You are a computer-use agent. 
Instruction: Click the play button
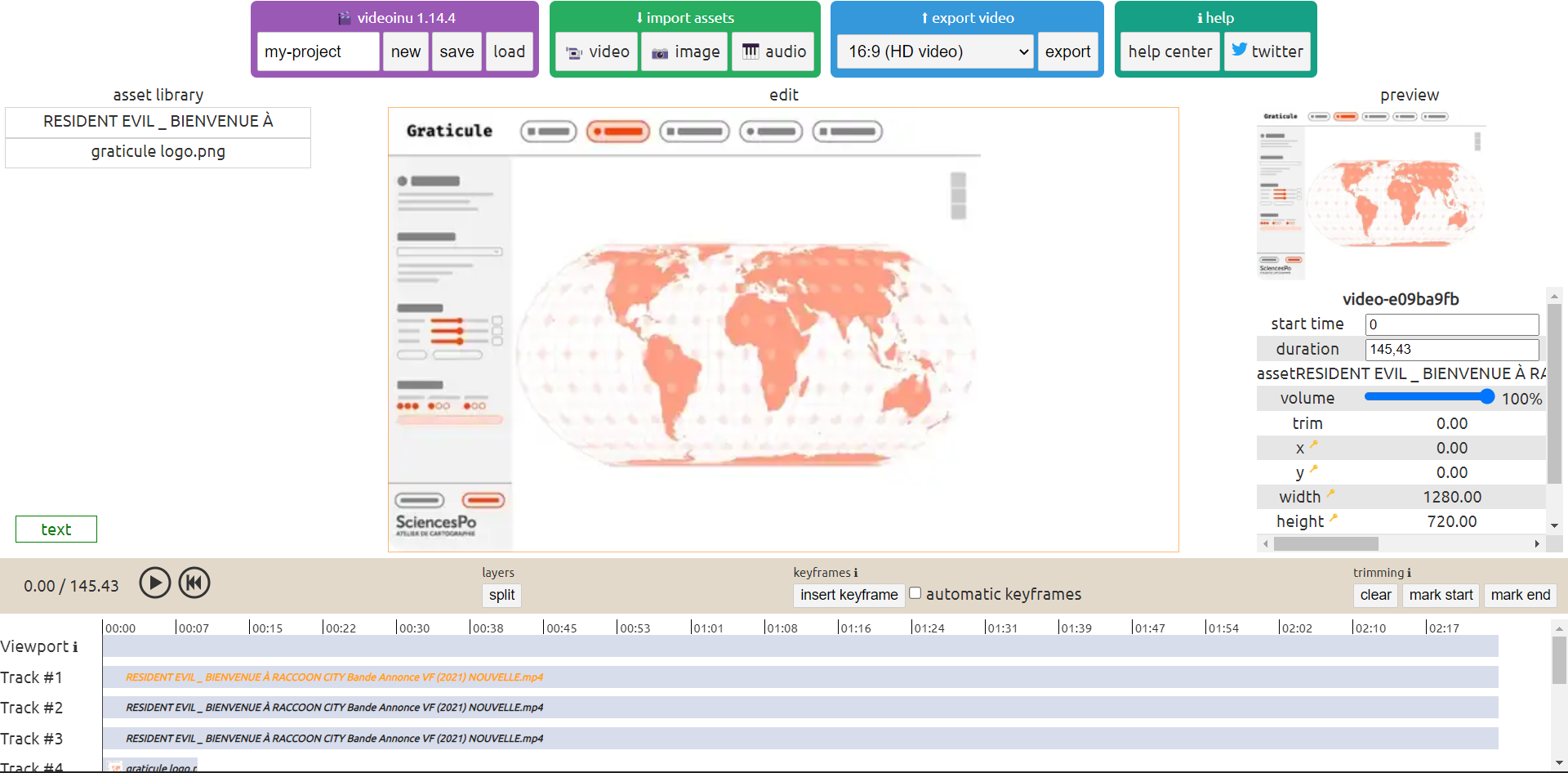(154, 583)
